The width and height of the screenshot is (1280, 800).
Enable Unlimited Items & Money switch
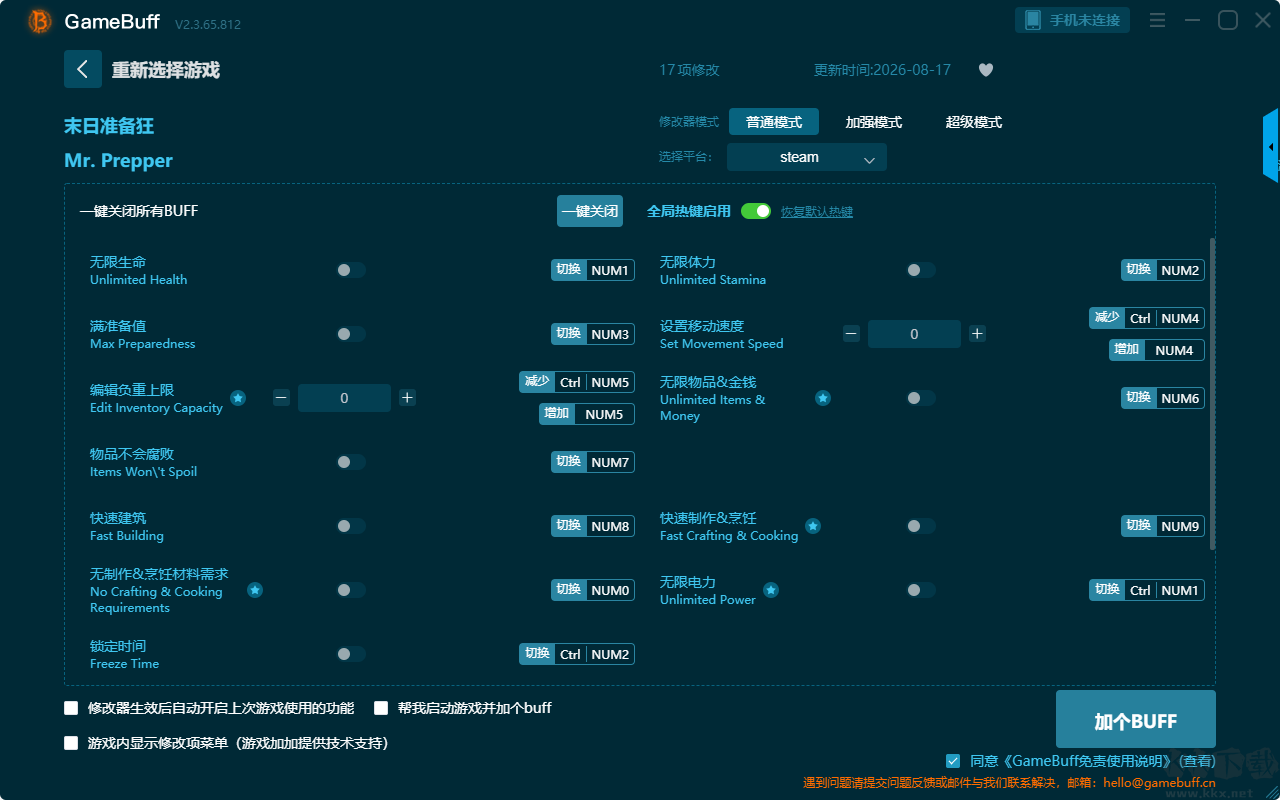tap(921, 398)
